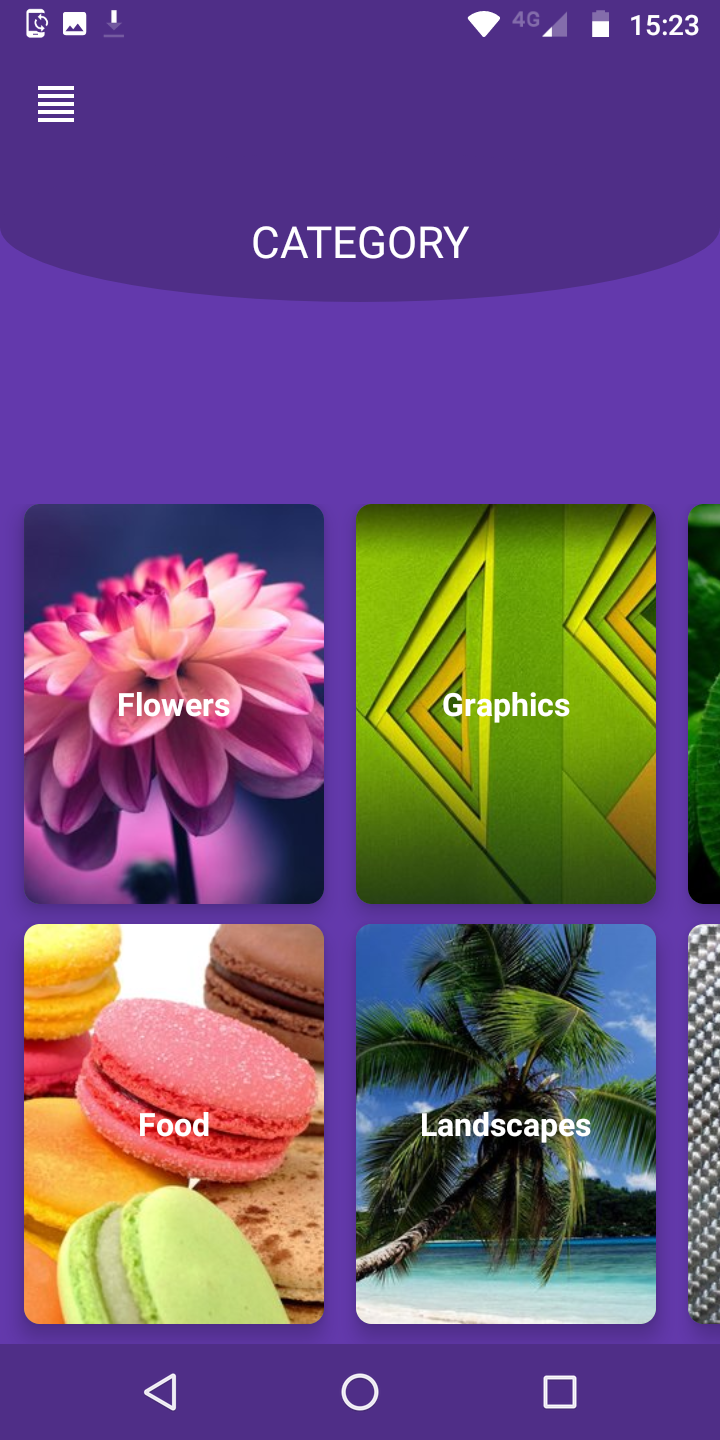This screenshot has width=720, height=1440.
Task: Tap the download notification icon in status bar
Action: (x=114, y=24)
